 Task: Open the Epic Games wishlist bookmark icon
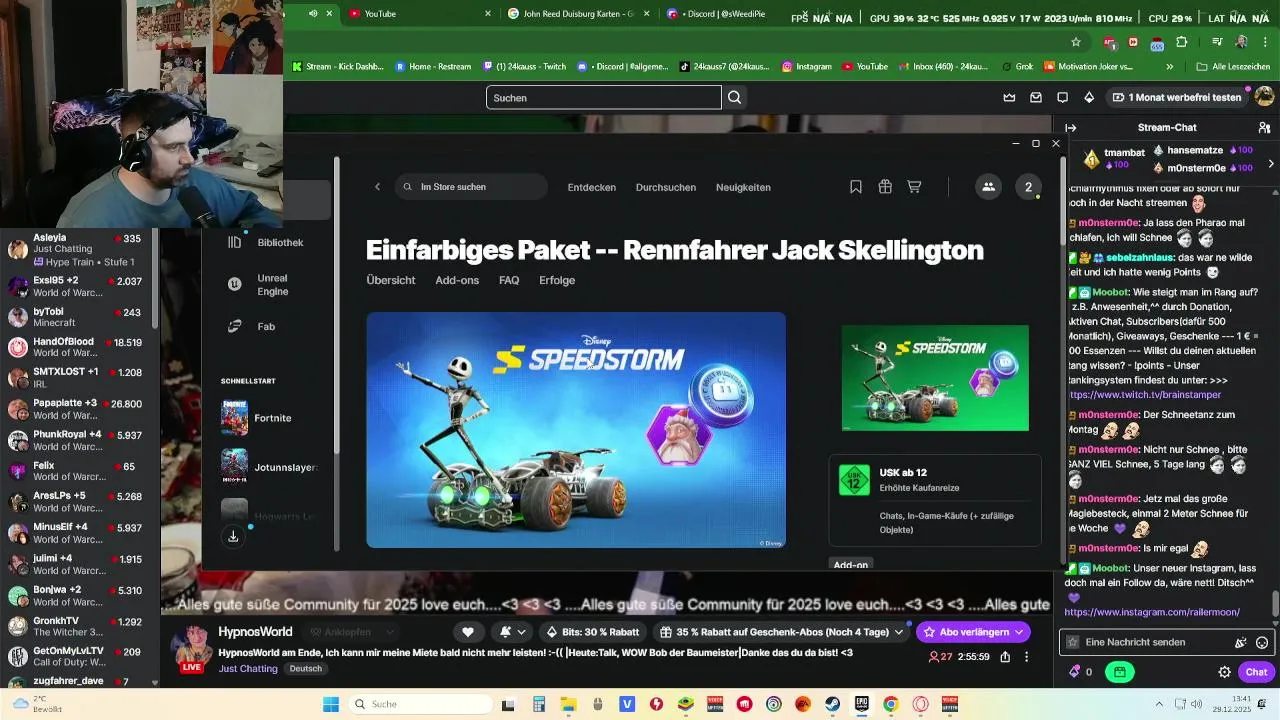coord(856,187)
